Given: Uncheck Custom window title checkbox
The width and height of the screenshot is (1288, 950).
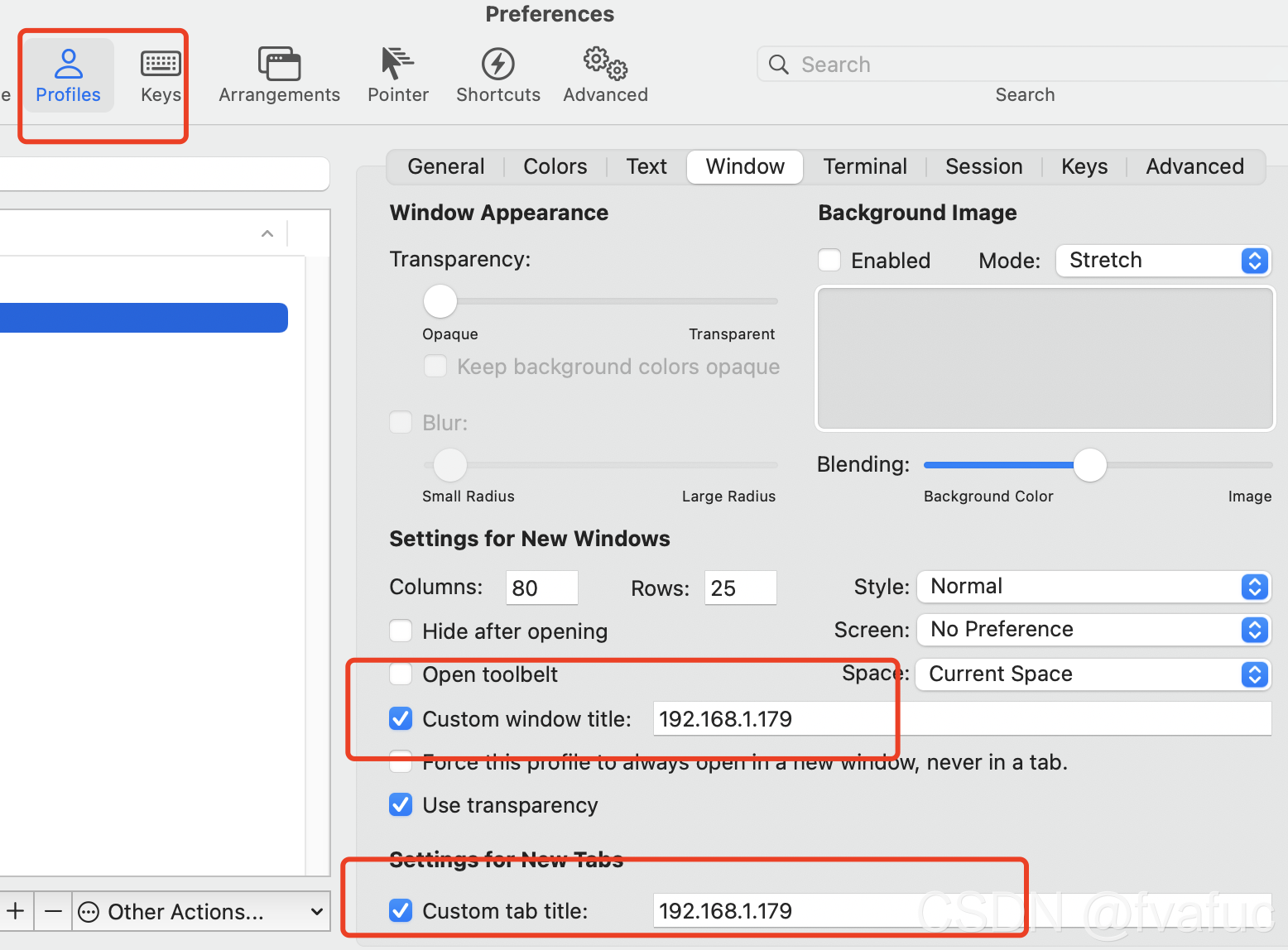Looking at the screenshot, I should tap(401, 718).
